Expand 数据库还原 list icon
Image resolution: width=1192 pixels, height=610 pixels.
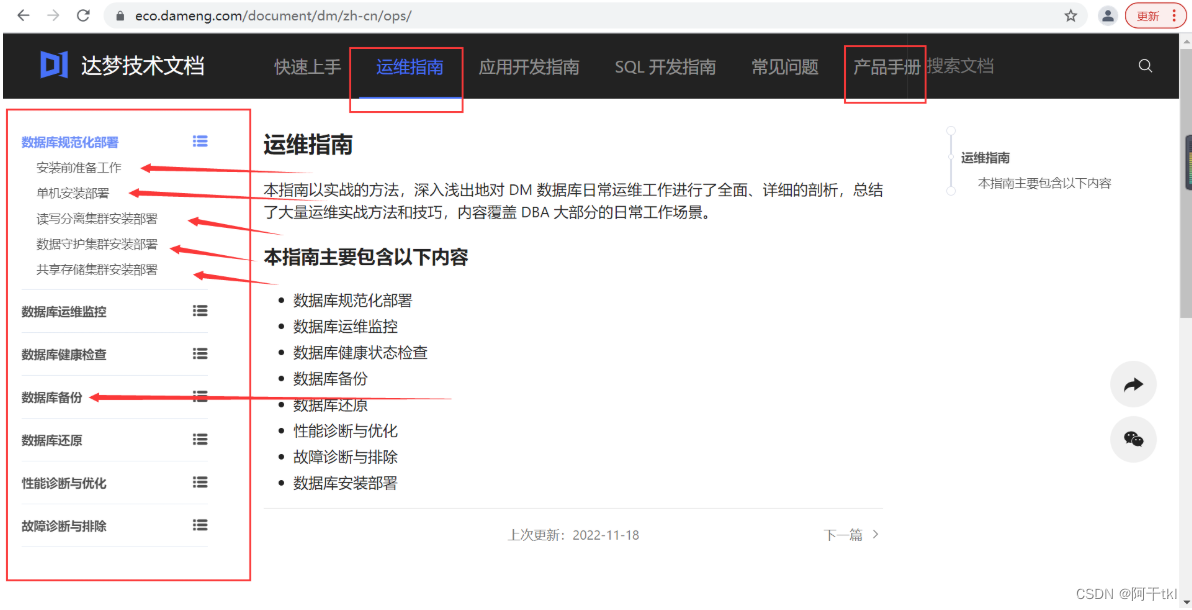[200, 439]
